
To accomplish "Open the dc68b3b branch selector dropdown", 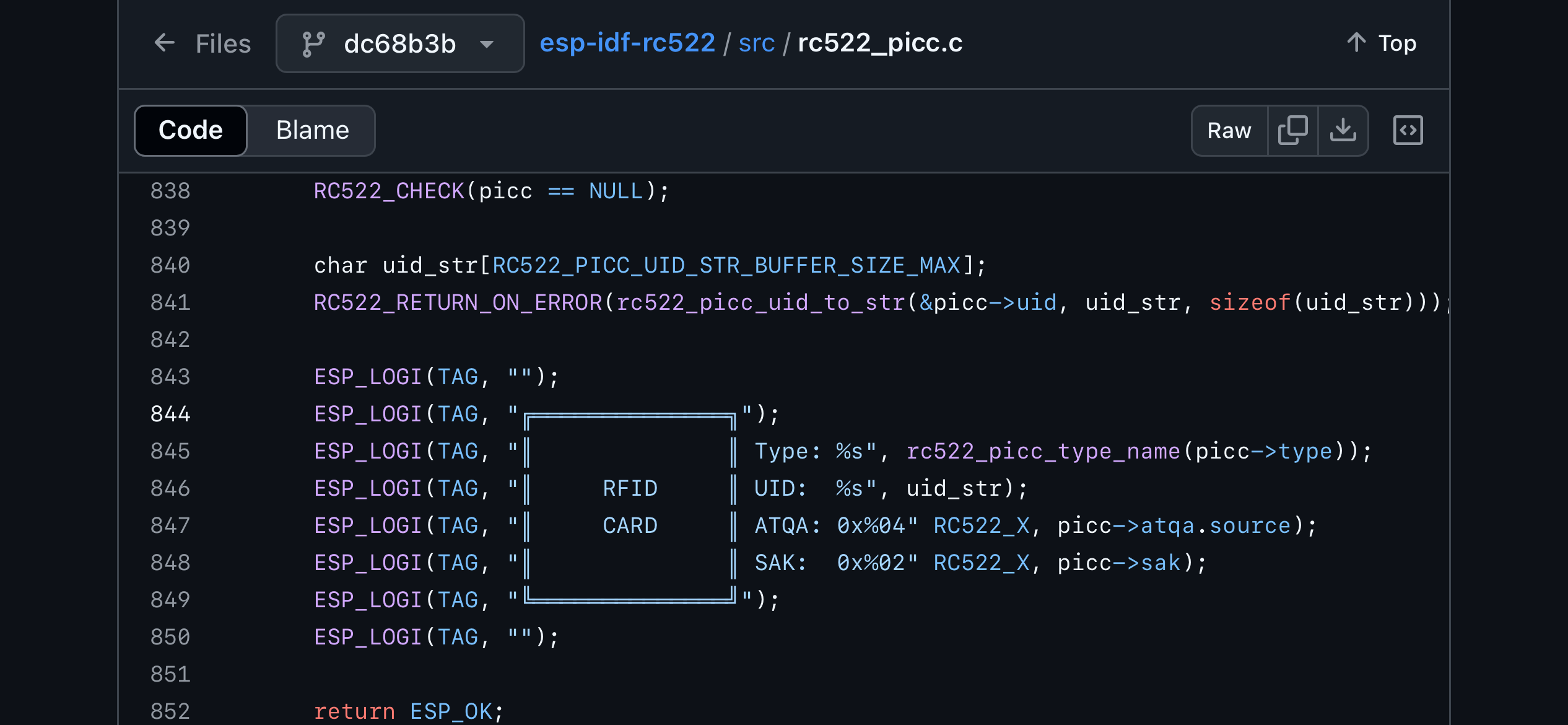I will (x=400, y=43).
